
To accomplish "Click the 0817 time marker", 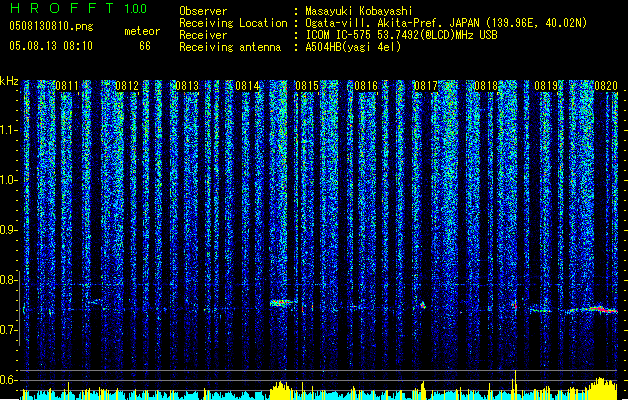I will [426, 86].
